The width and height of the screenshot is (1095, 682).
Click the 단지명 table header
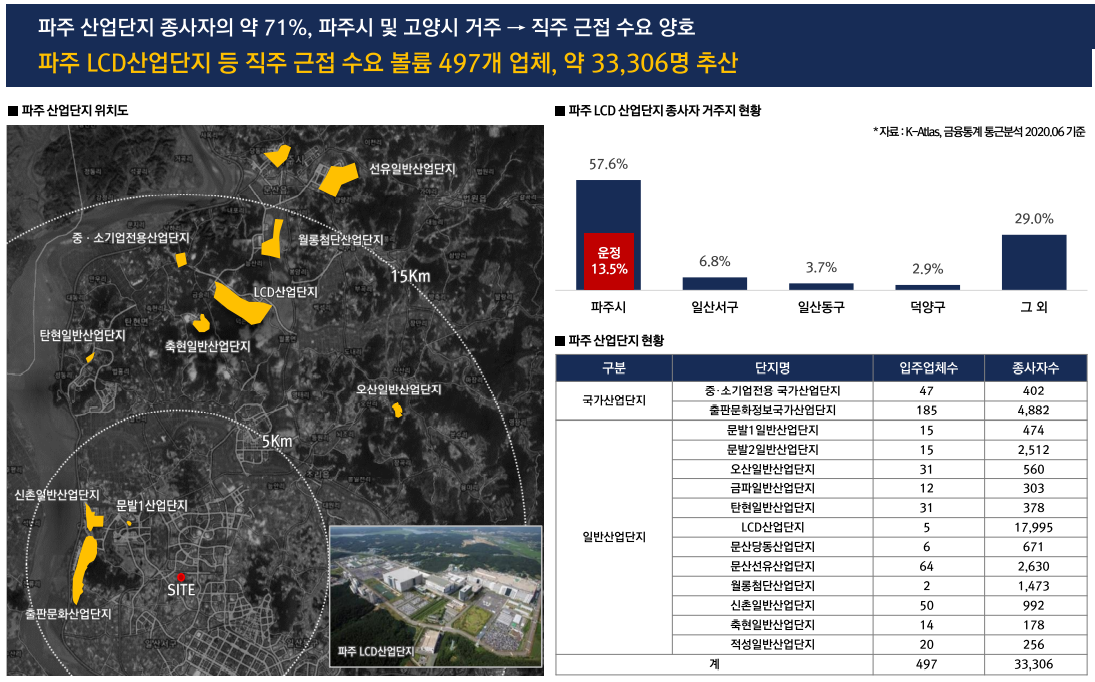tap(772, 368)
